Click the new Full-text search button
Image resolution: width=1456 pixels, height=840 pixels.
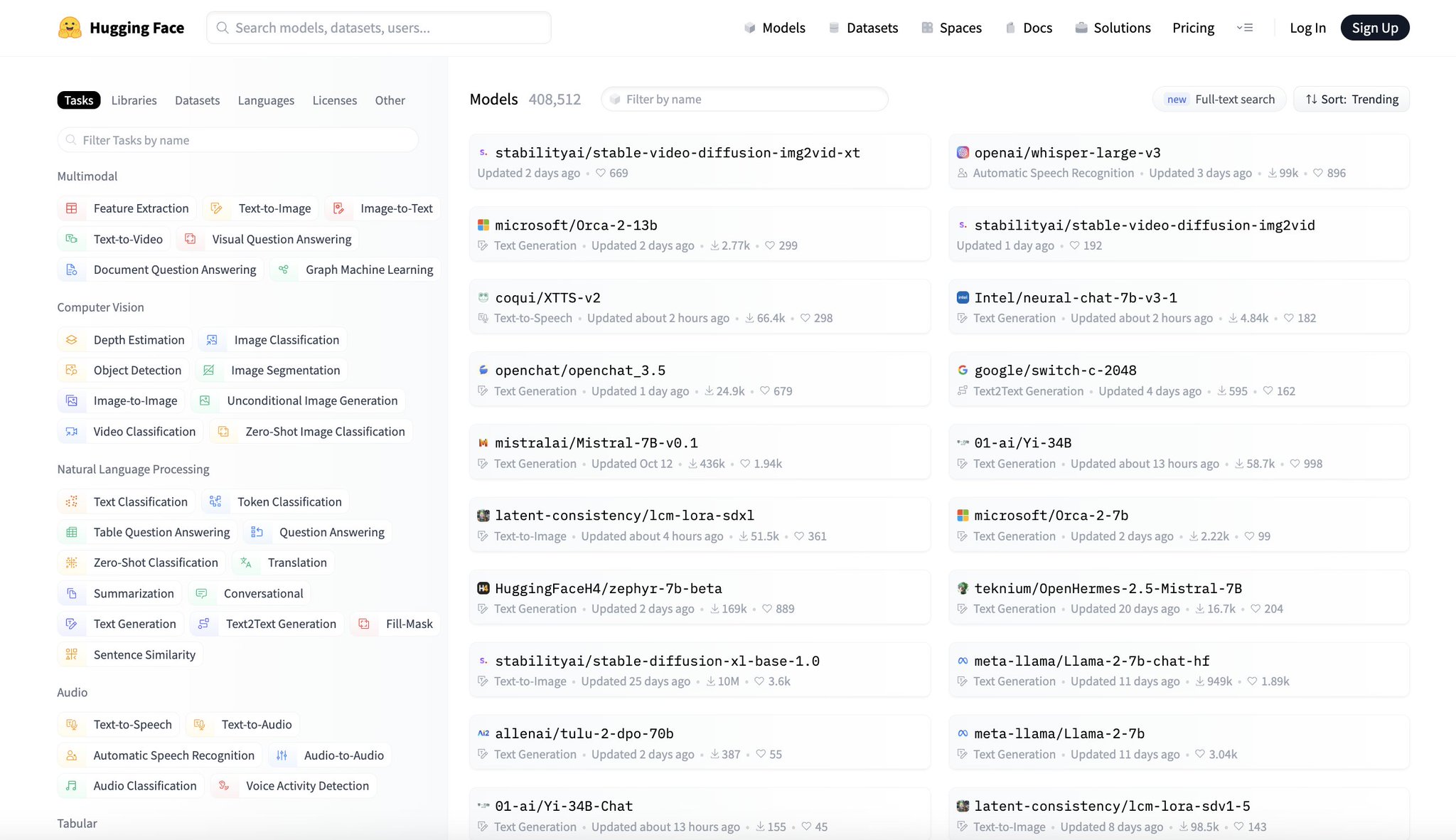point(1219,99)
